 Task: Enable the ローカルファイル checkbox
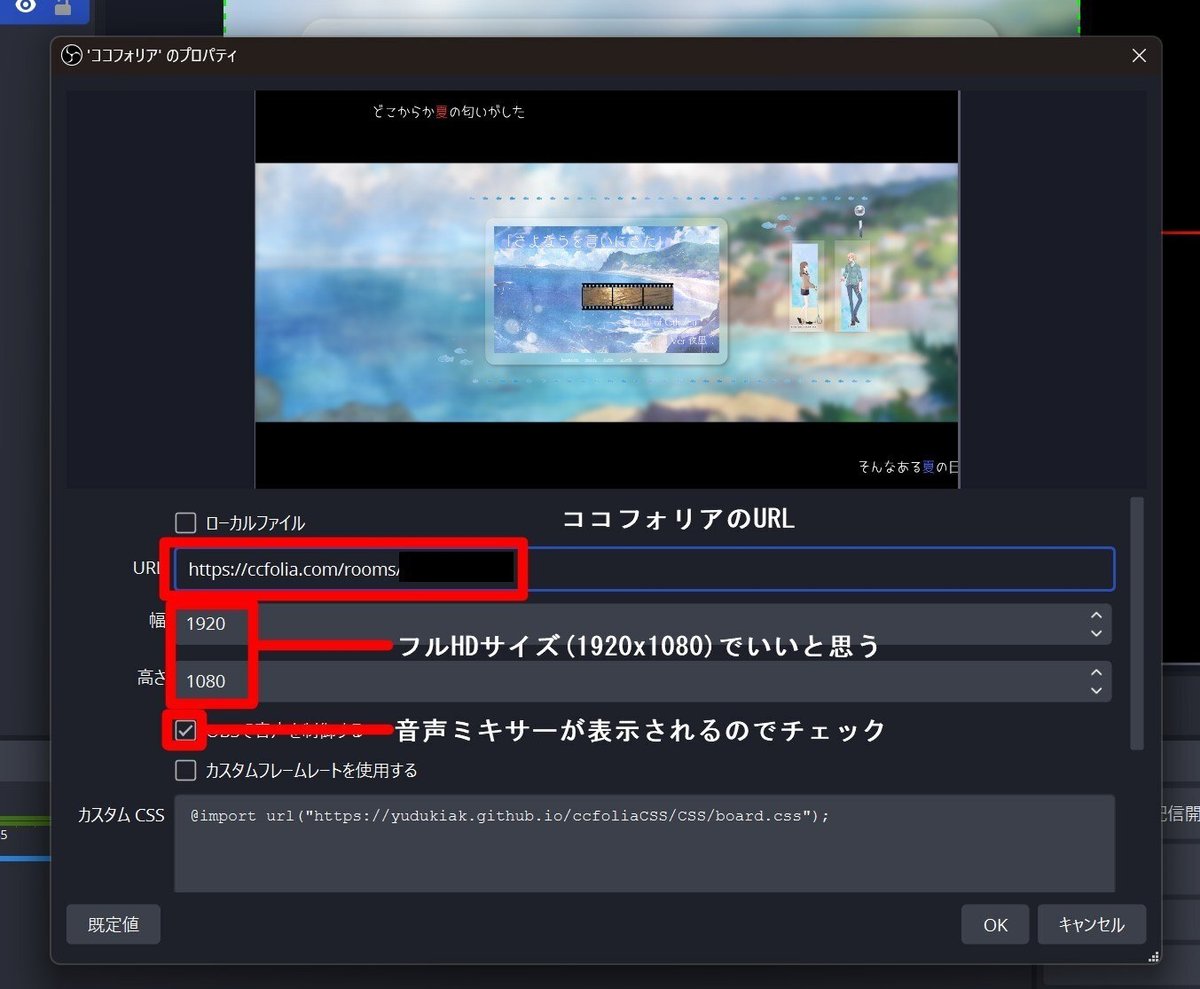185,522
